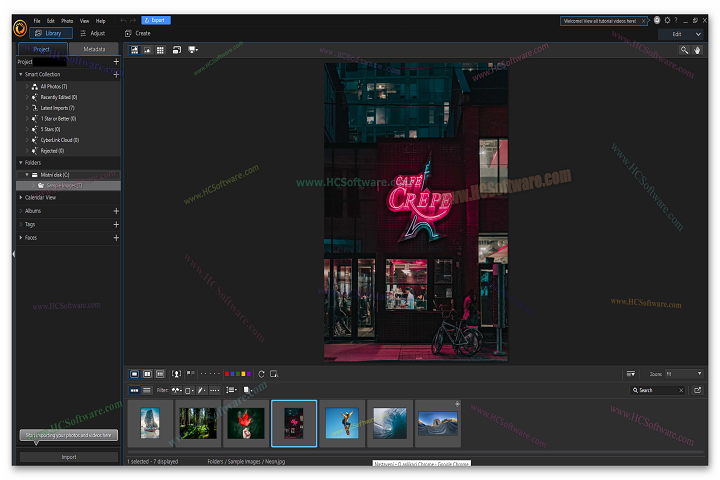
Task: Select the zoom magnifier tool
Action: 684,50
